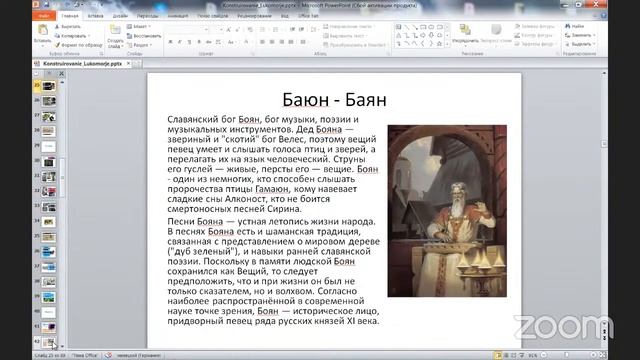Select the triangle shape in the shapes gallery
Image resolution: width=640 pixels, height=360 pixels.
(x=398, y=36)
